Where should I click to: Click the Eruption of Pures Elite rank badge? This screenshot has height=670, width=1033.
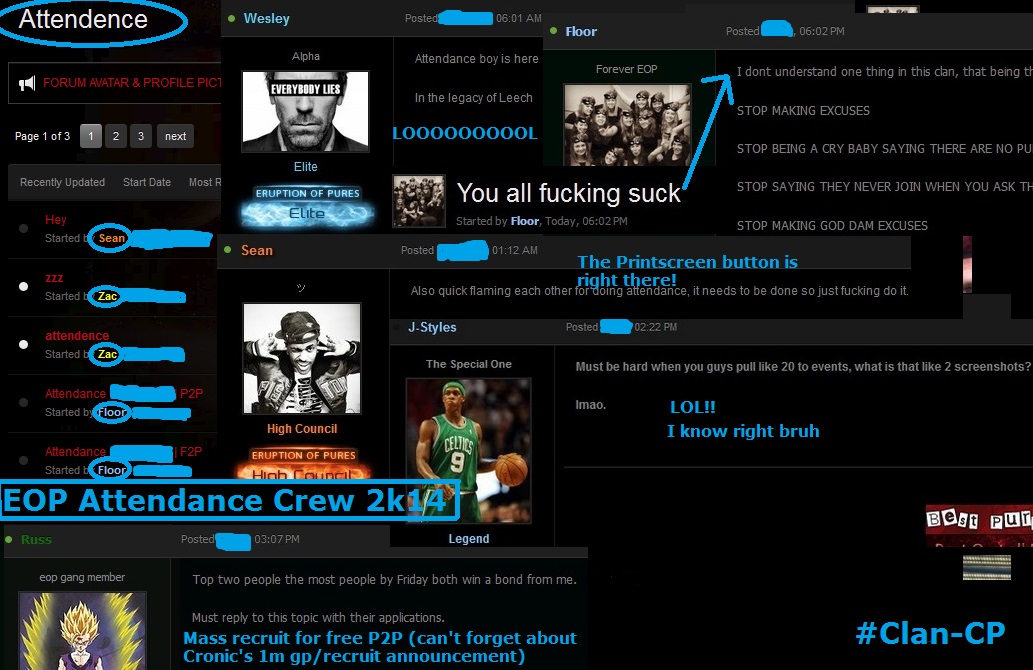307,206
